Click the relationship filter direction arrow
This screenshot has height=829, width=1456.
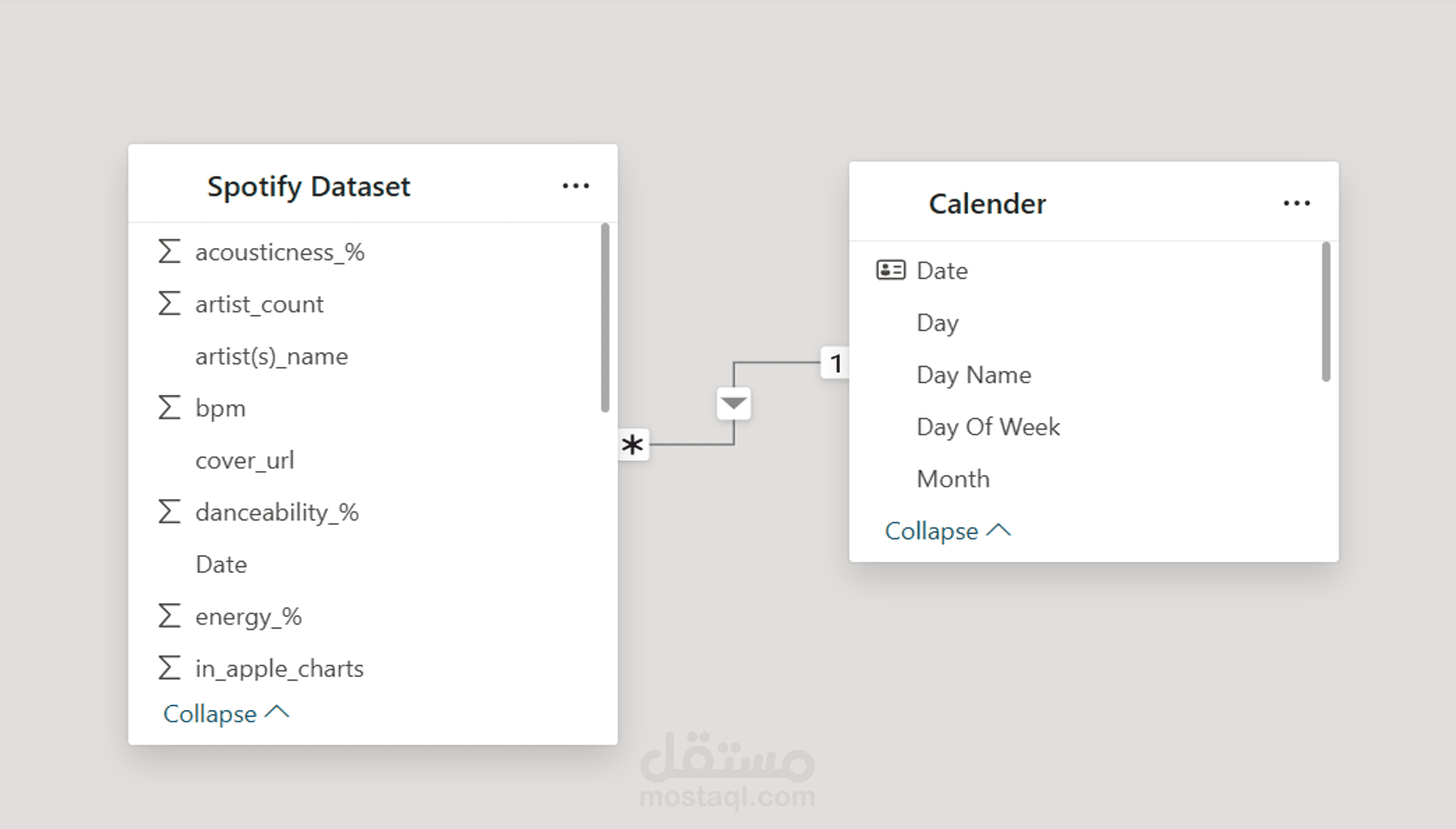pos(734,403)
